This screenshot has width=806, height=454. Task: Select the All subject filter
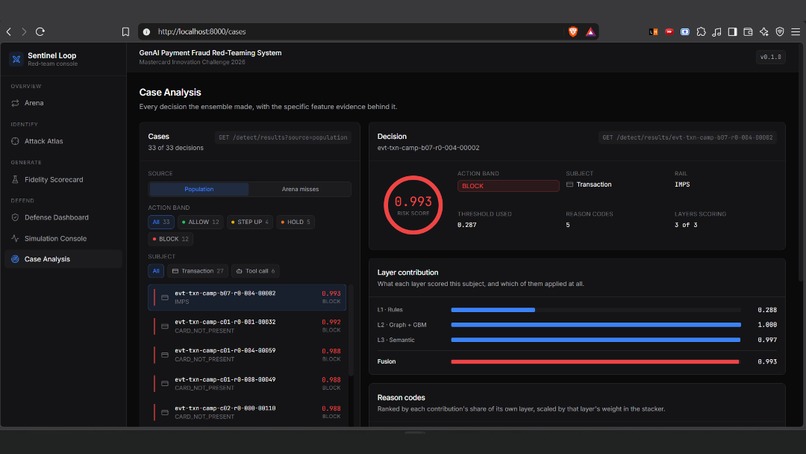[x=156, y=271]
